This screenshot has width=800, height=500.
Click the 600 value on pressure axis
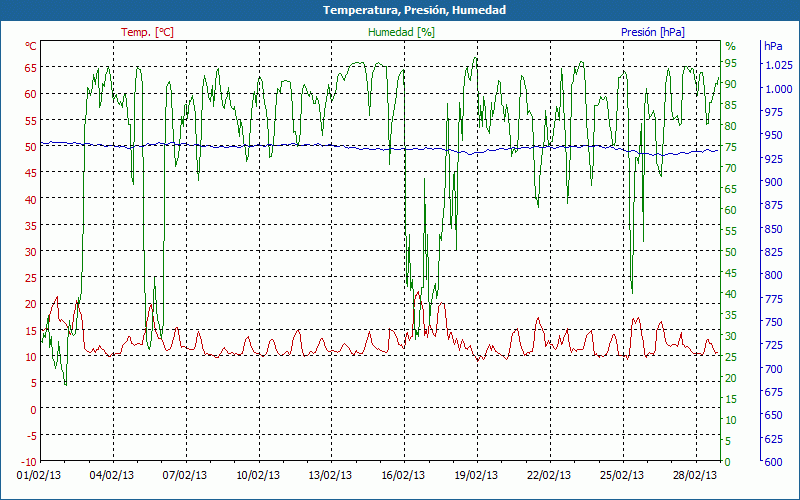pyautogui.click(x=773, y=462)
